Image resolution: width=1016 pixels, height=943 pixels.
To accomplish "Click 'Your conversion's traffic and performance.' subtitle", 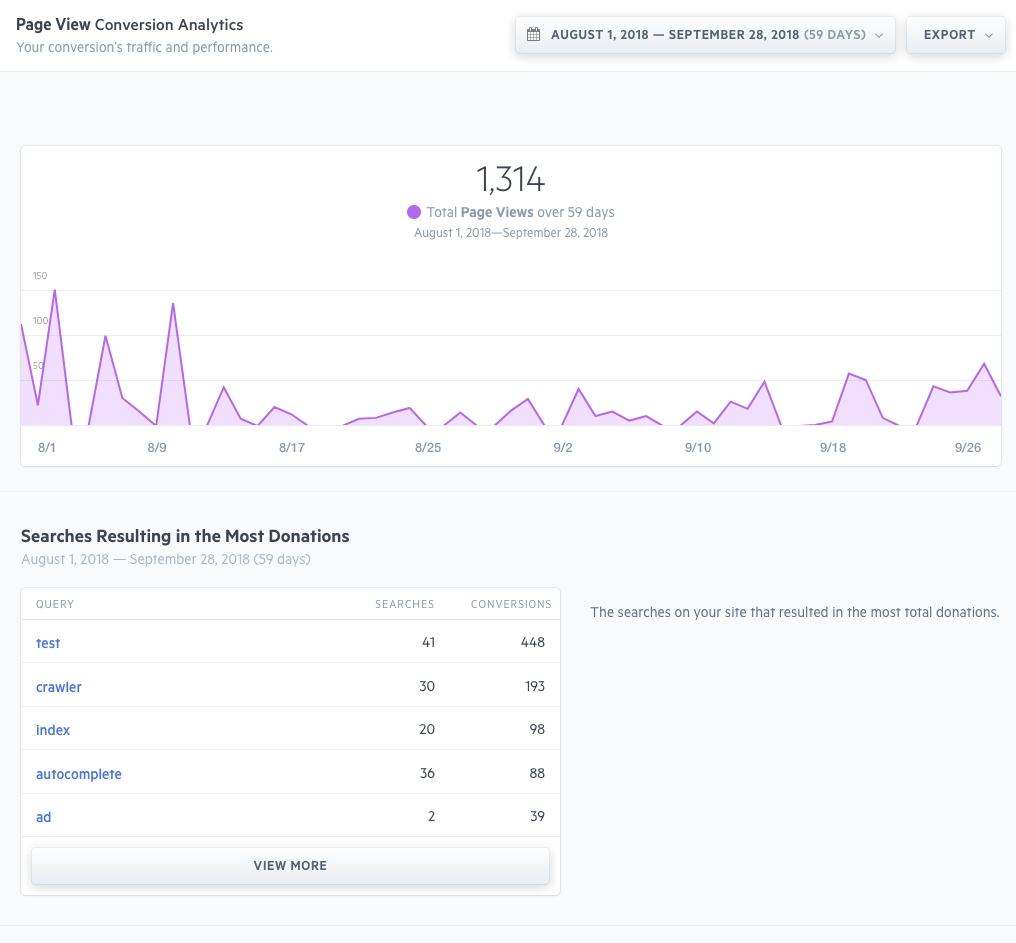I will 144,47.
